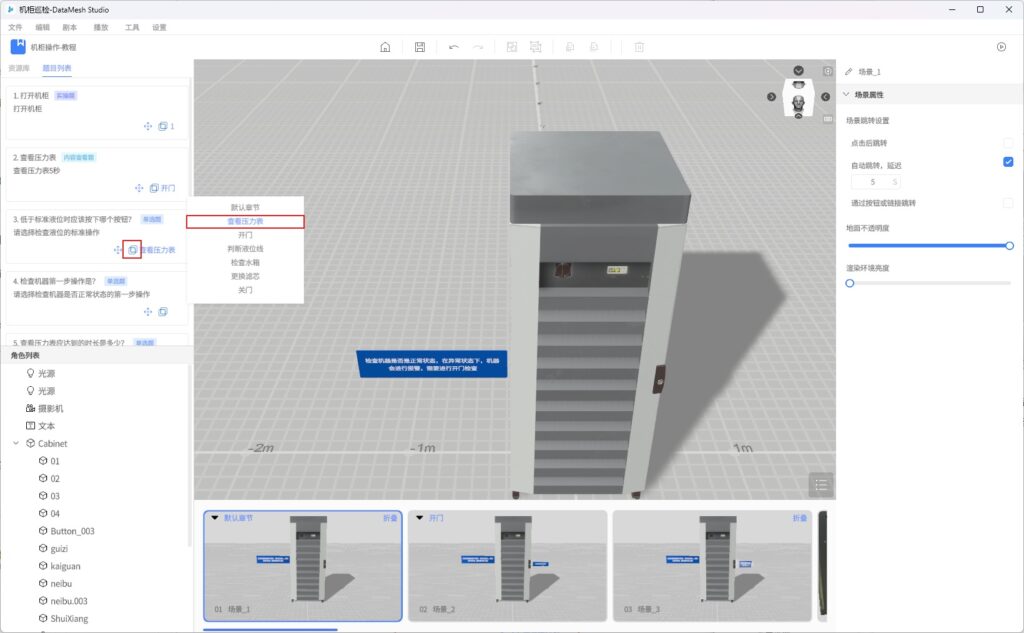Click the list icon at viewport bottom right
Screen dimensions: 1024x633
tap(821, 485)
